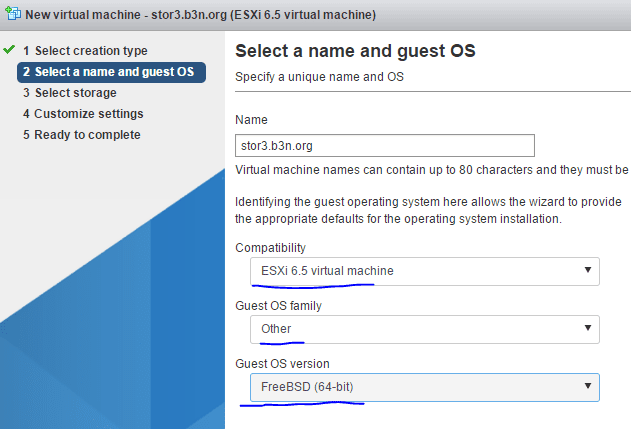Open the FreeBSD (64-bit) combo box
Image resolution: width=631 pixels, height=429 pixels.
[425, 387]
